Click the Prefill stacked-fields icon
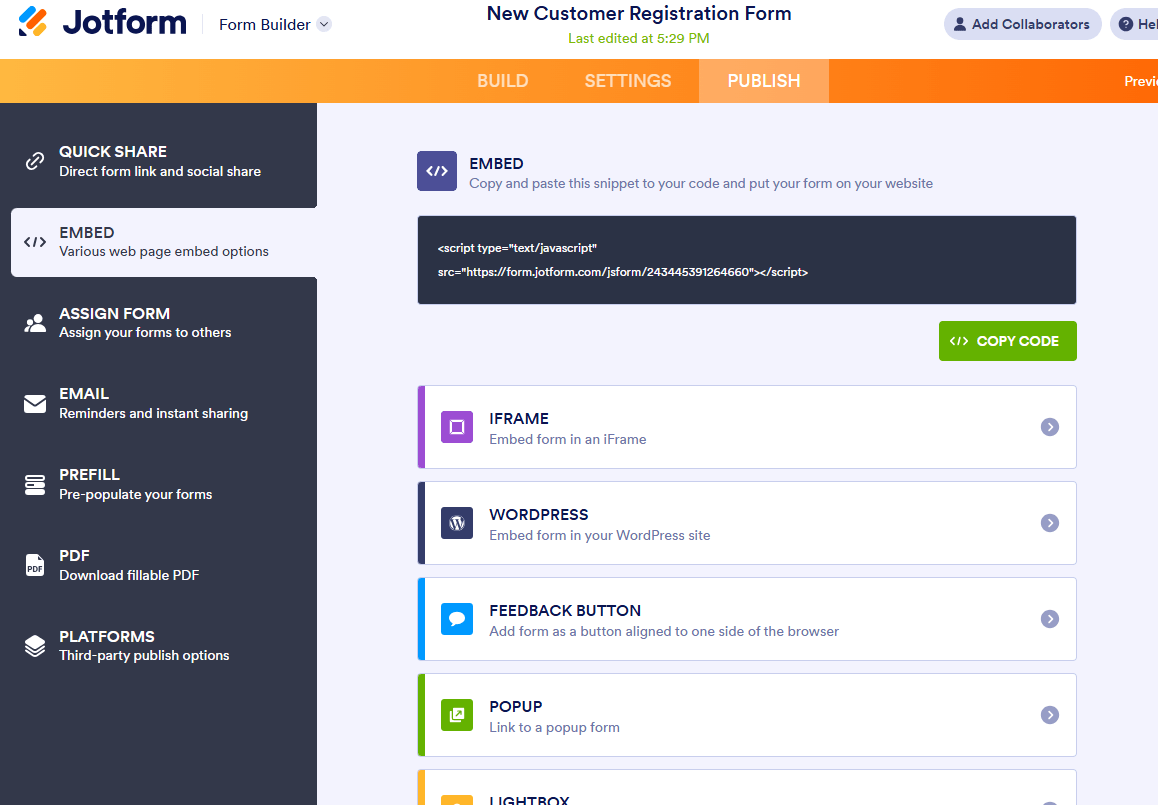1158x805 pixels. (35, 484)
